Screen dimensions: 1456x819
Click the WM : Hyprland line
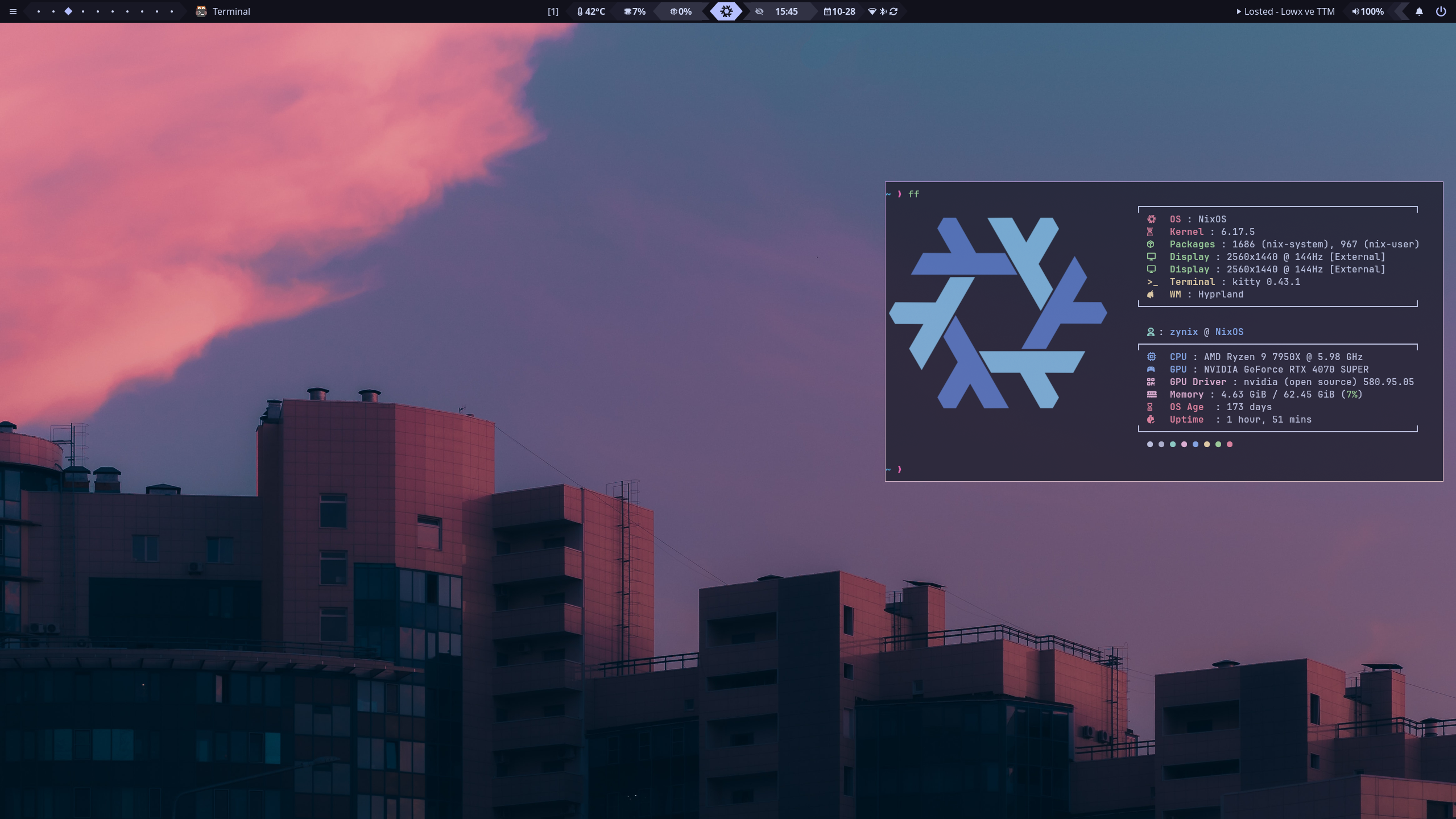click(1206, 294)
